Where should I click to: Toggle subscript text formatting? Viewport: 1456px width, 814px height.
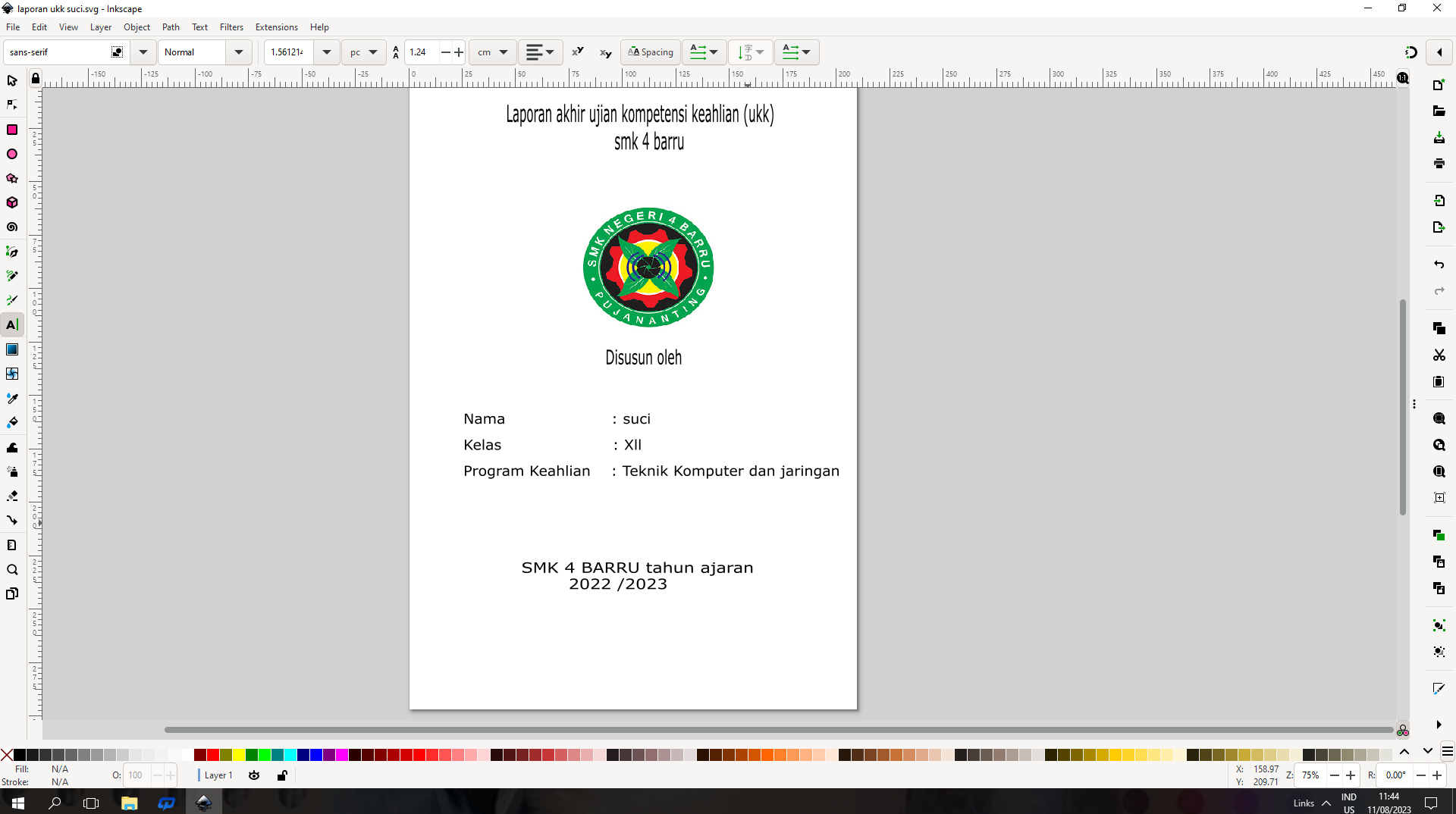(605, 52)
